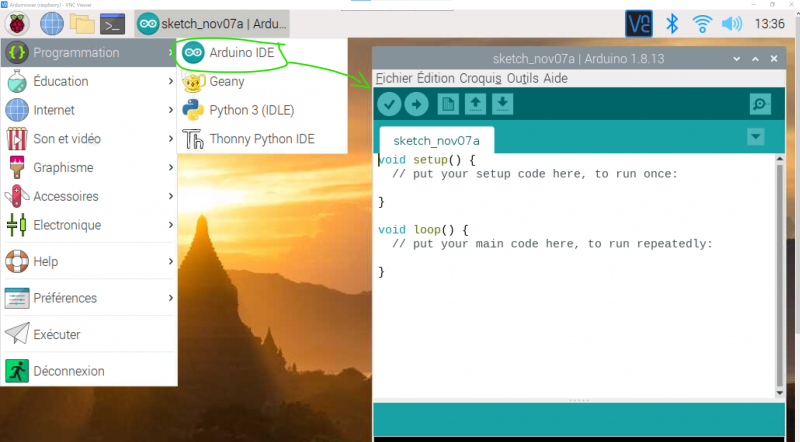Close the Arduino 1.8.13 window
Viewport: 800px width, 442px height.
click(774, 59)
